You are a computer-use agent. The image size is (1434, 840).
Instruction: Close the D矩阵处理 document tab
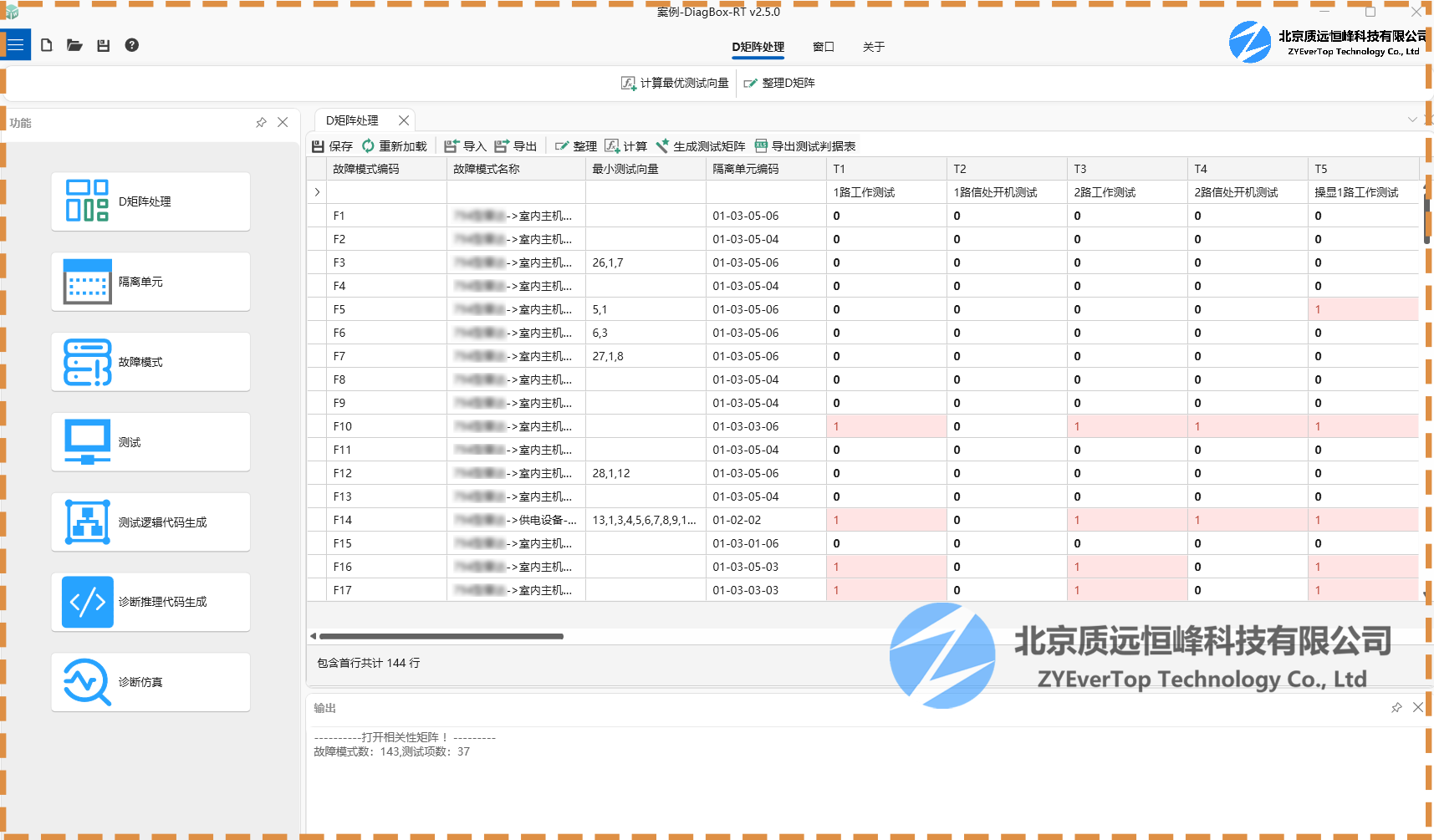point(404,120)
